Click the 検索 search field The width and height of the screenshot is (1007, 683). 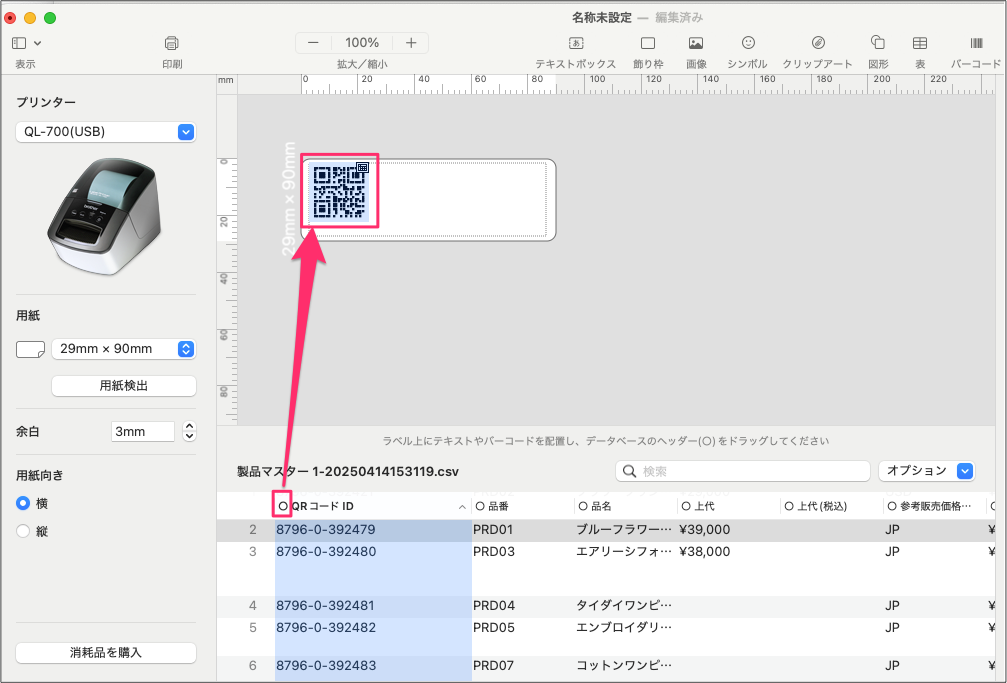tap(743, 471)
